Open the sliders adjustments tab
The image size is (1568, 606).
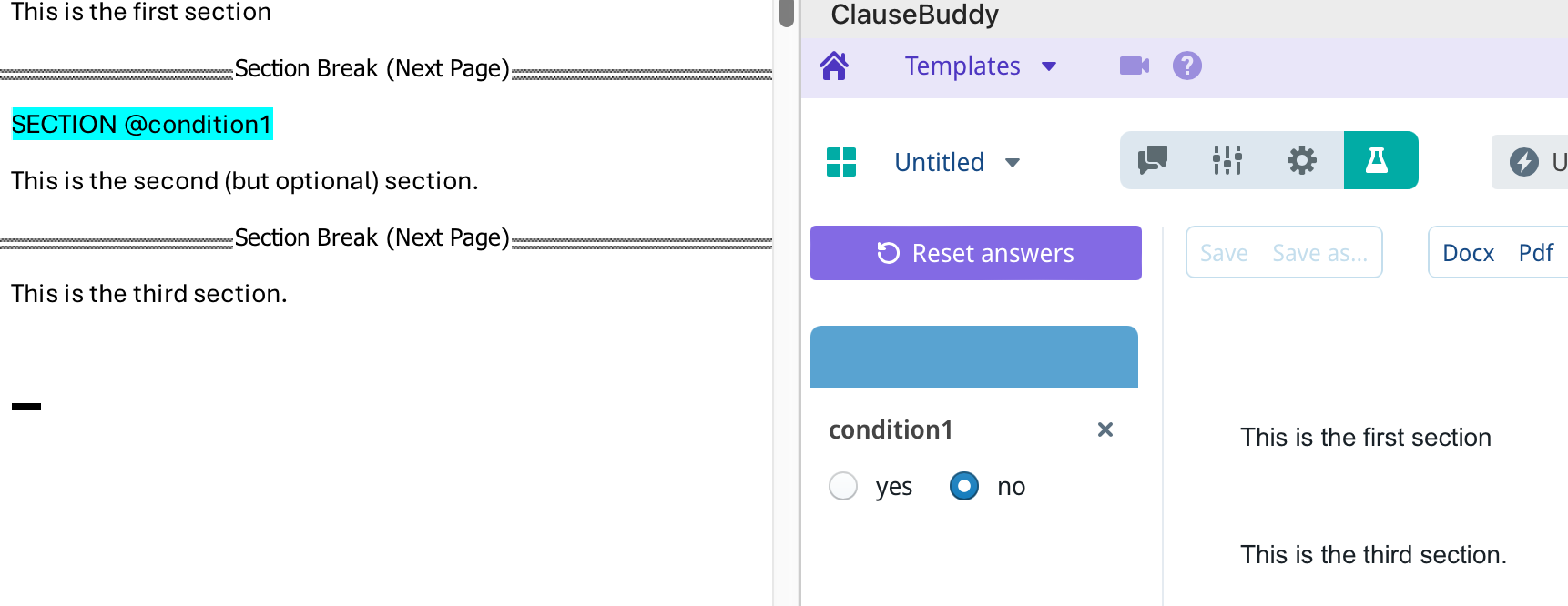1227,161
